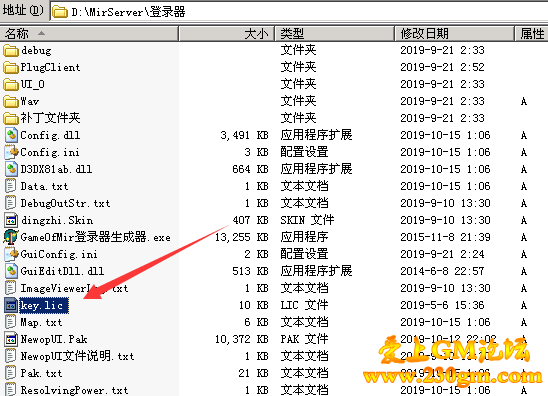Click the Pak.txt file icon

11,373
